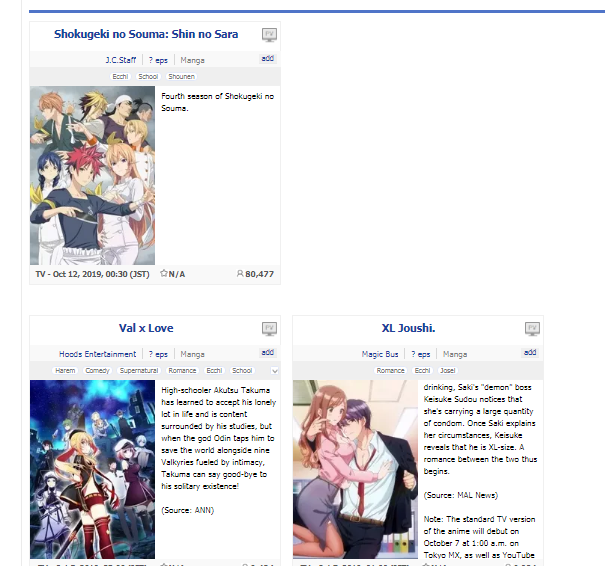The image size is (605, 566).
Task: Click the Val x Love synopsis starting "High-schooler Akutsu Takuma"
Action: click(218, 438)
